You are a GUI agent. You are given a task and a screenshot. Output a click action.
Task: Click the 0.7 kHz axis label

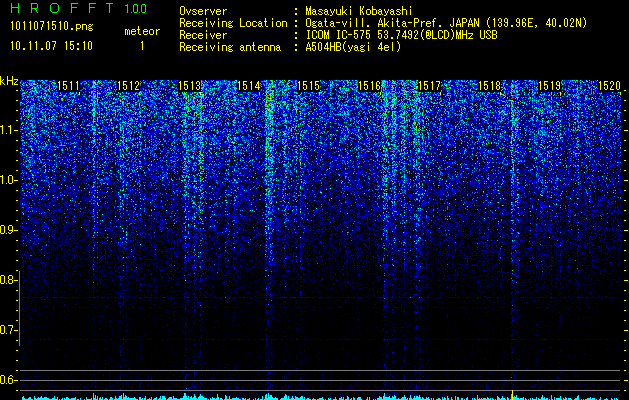click(x=8, y=330)
